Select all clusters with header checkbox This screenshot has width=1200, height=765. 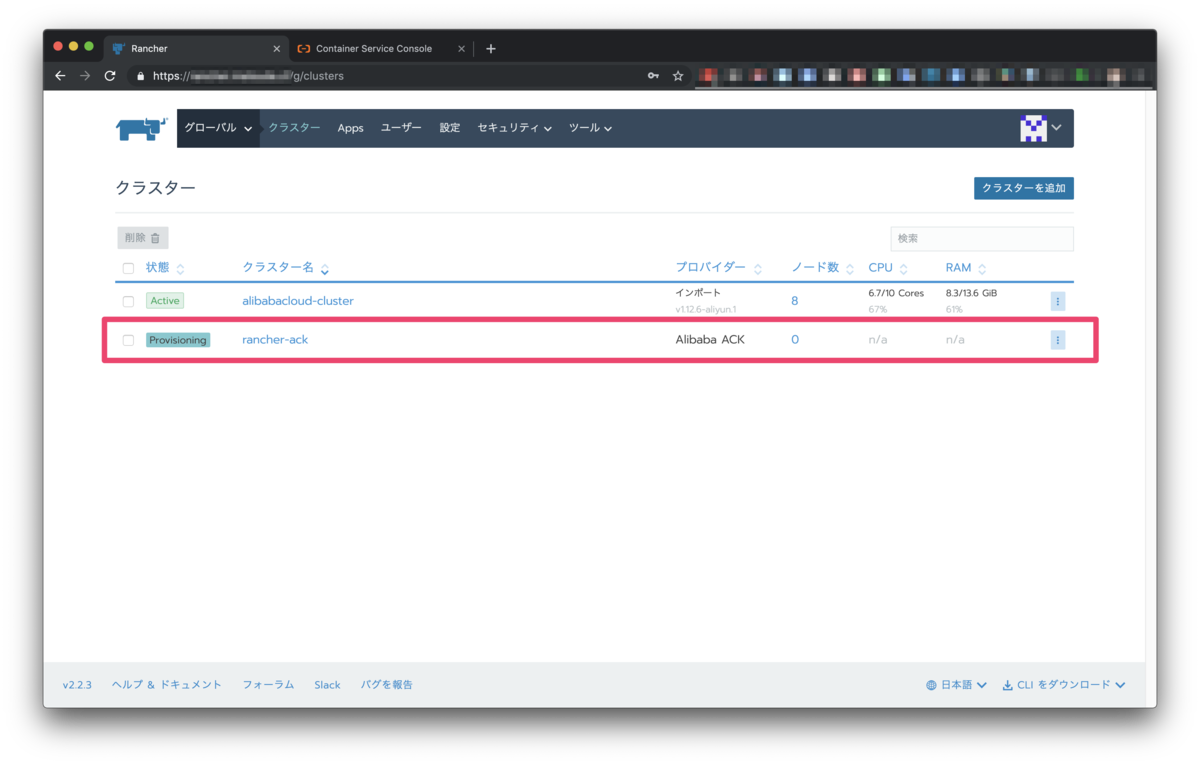pos(128,268)
